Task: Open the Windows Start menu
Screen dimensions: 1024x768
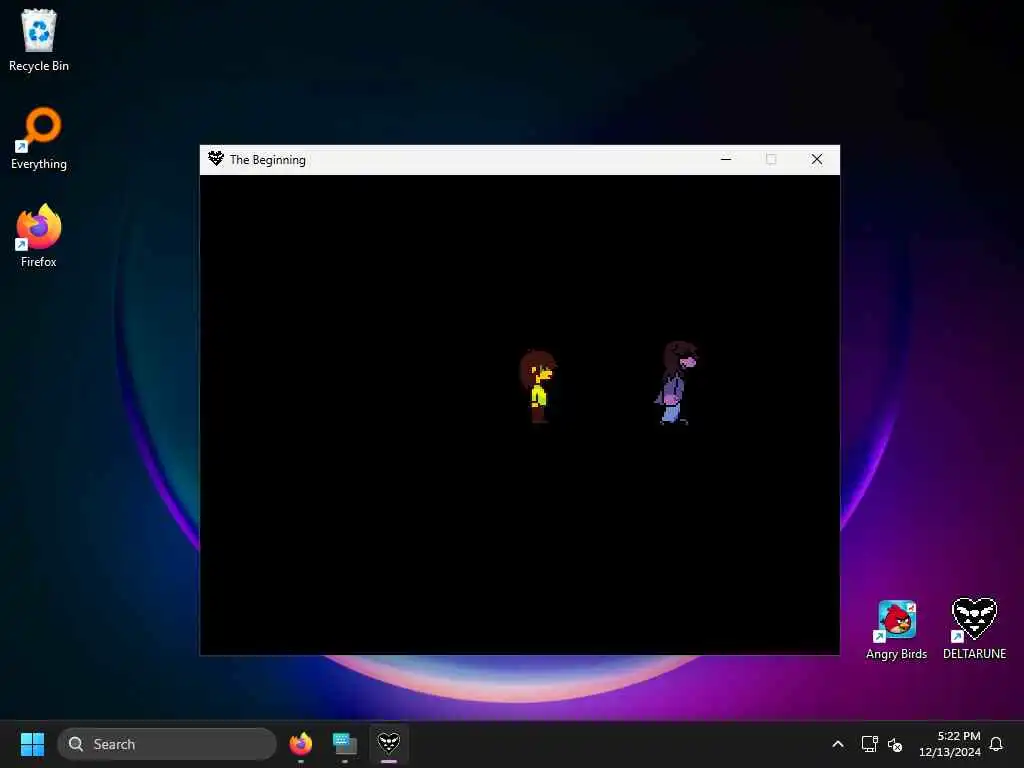Action: pos(32,744)
